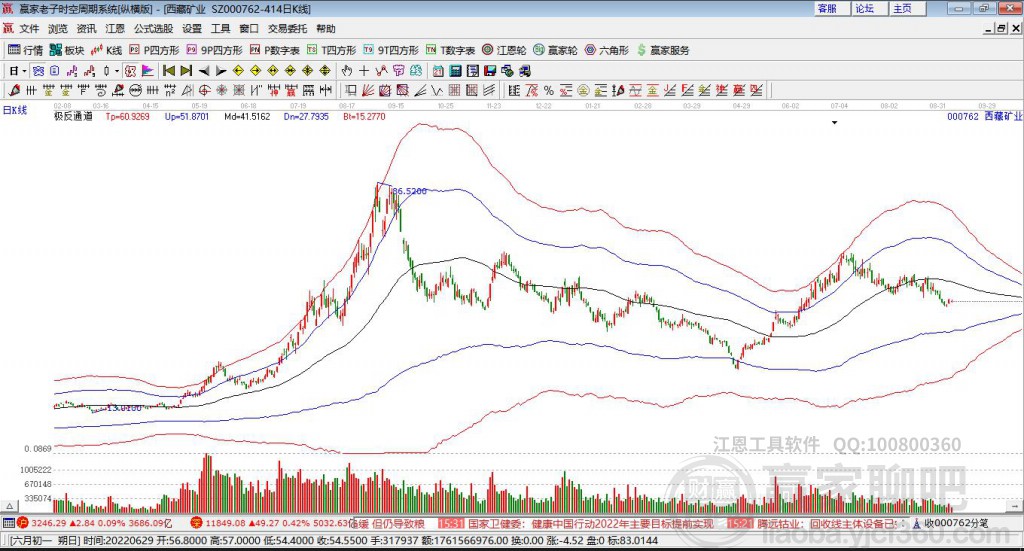Click the black left arrow icon
This screenshot has height=551, width=1024.
[x=204, y=71]
